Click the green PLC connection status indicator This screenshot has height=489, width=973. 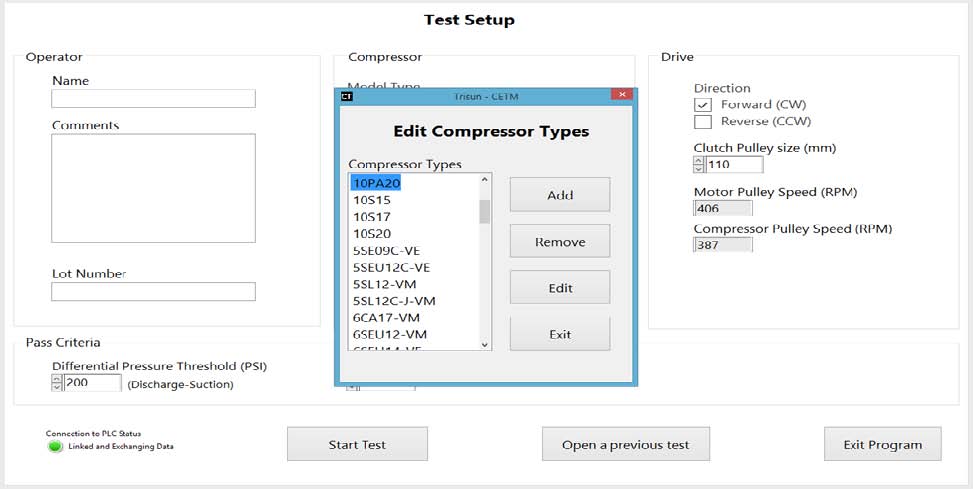click(x=55, y=446)
